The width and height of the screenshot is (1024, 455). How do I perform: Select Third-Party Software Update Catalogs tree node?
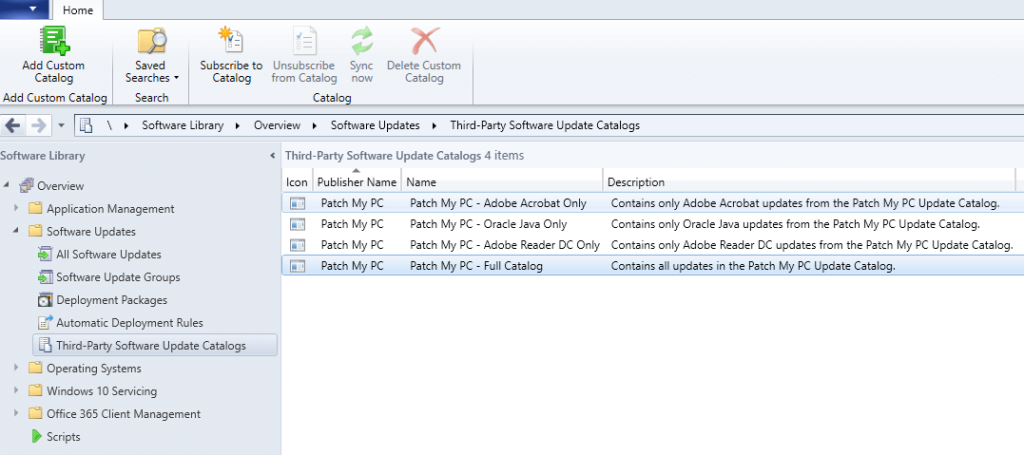pos(155,345)
